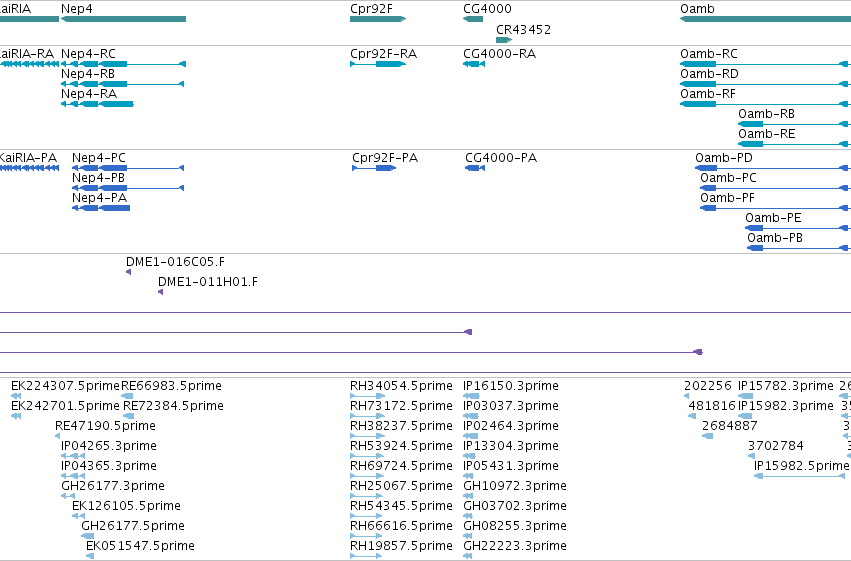The image size is (851, 561).
Task: Click the Cpr92F gene feature
Action: (378, 19)
